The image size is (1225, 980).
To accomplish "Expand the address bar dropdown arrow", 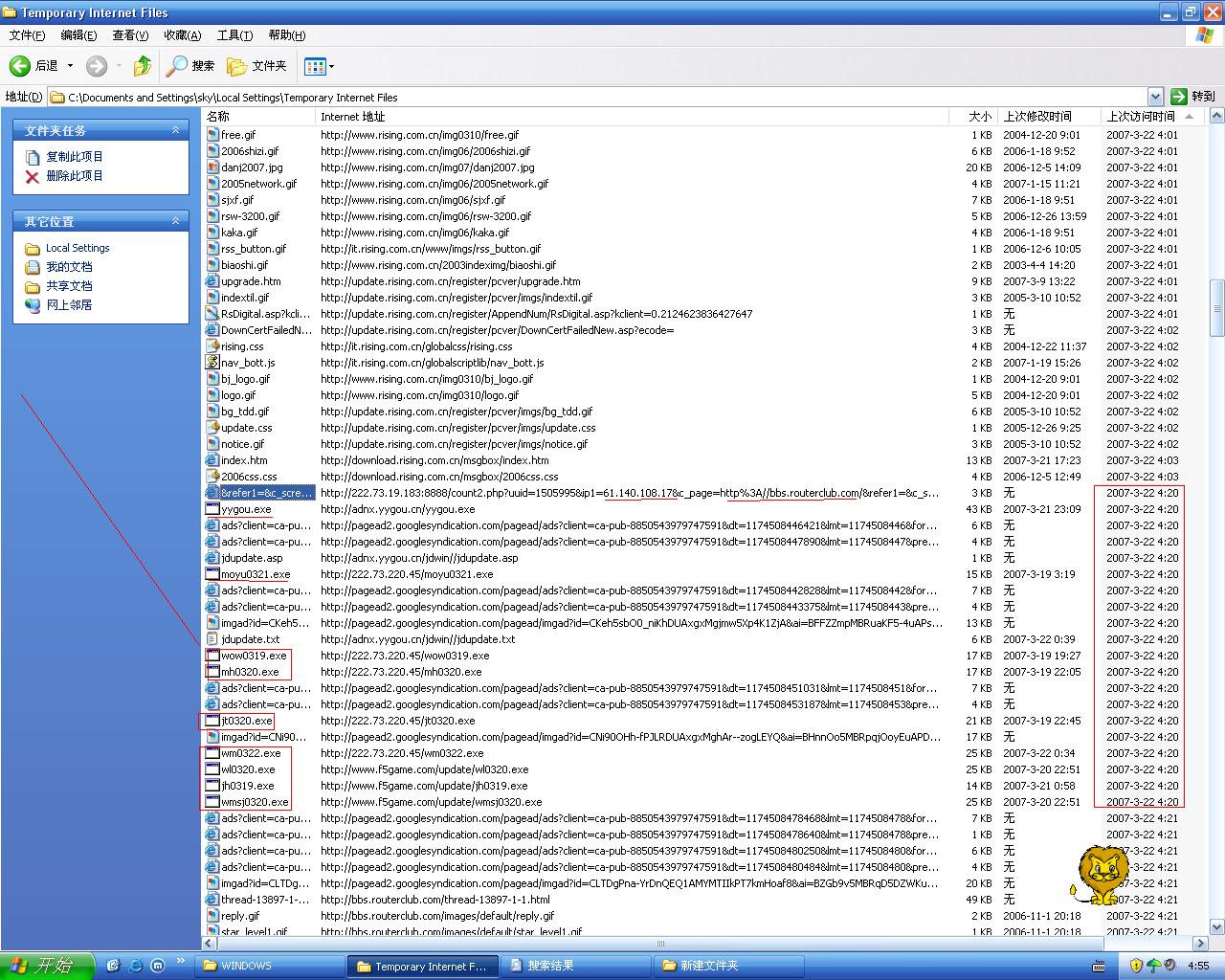I will [x=1155, y=97].
